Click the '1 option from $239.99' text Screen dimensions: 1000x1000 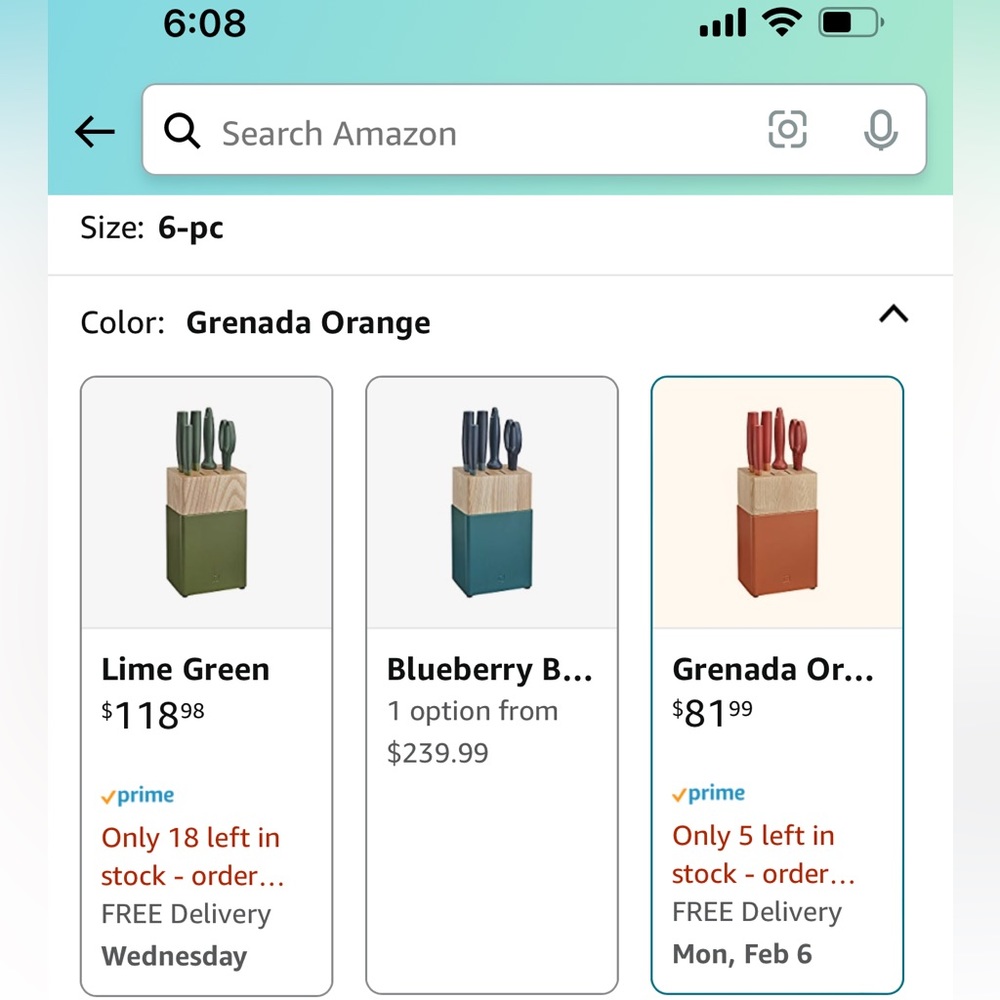point(472,732)
